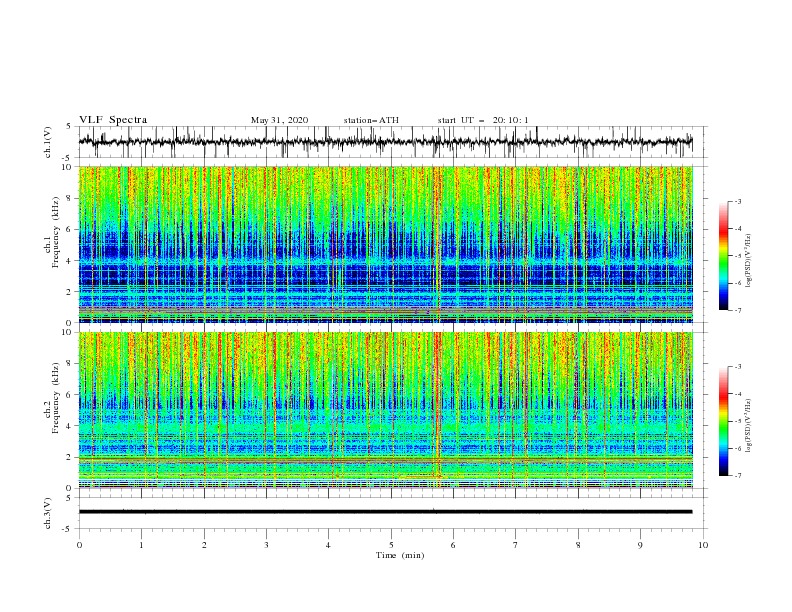Select the "4" kHz tick on the ch.2 frequency axis
This screenshot has height=612, width=792.
coord(69,426)
